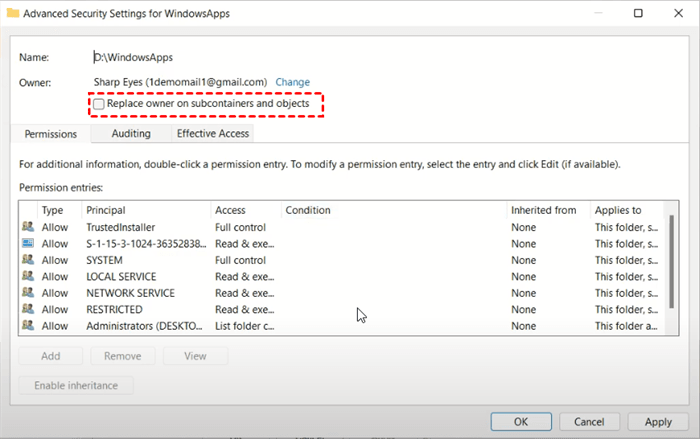Click the RESTRICTED row user icon
Image resolution: width=700 pixels, height=439 pixels.
pos(28,309)
